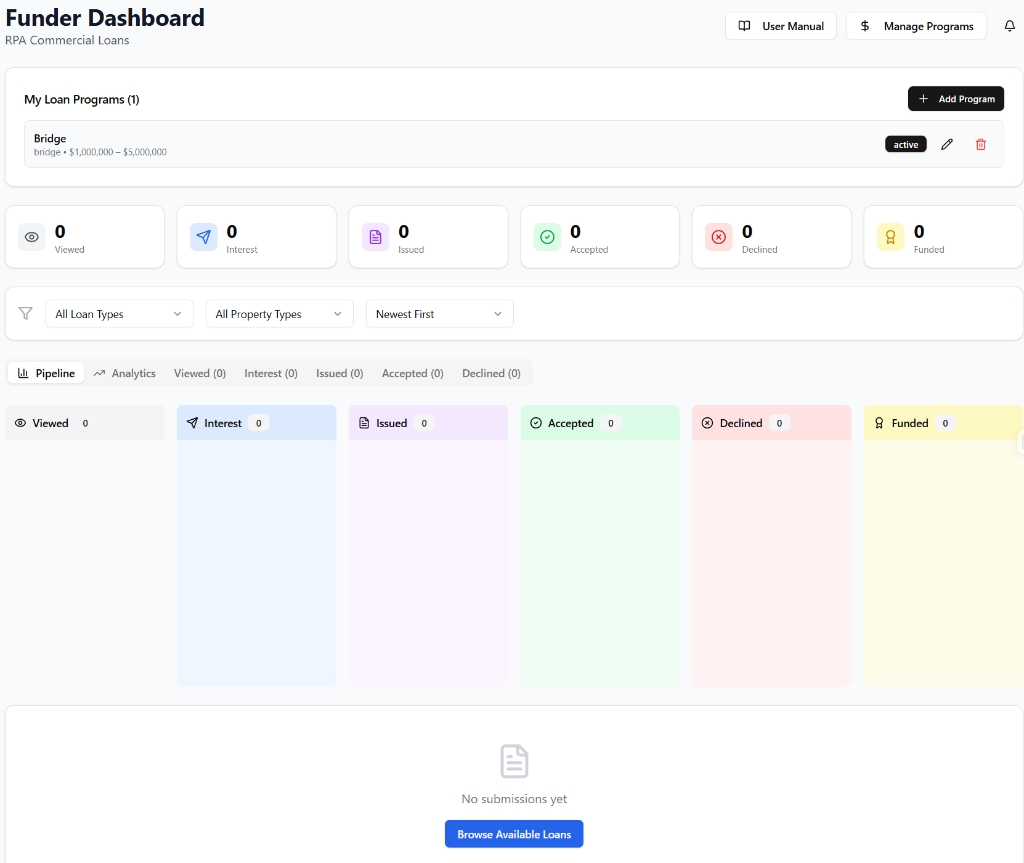Click the RPA Commercial Loans subtitle
This screenshot has width=1024, height=863.
[x=67, y=41]
